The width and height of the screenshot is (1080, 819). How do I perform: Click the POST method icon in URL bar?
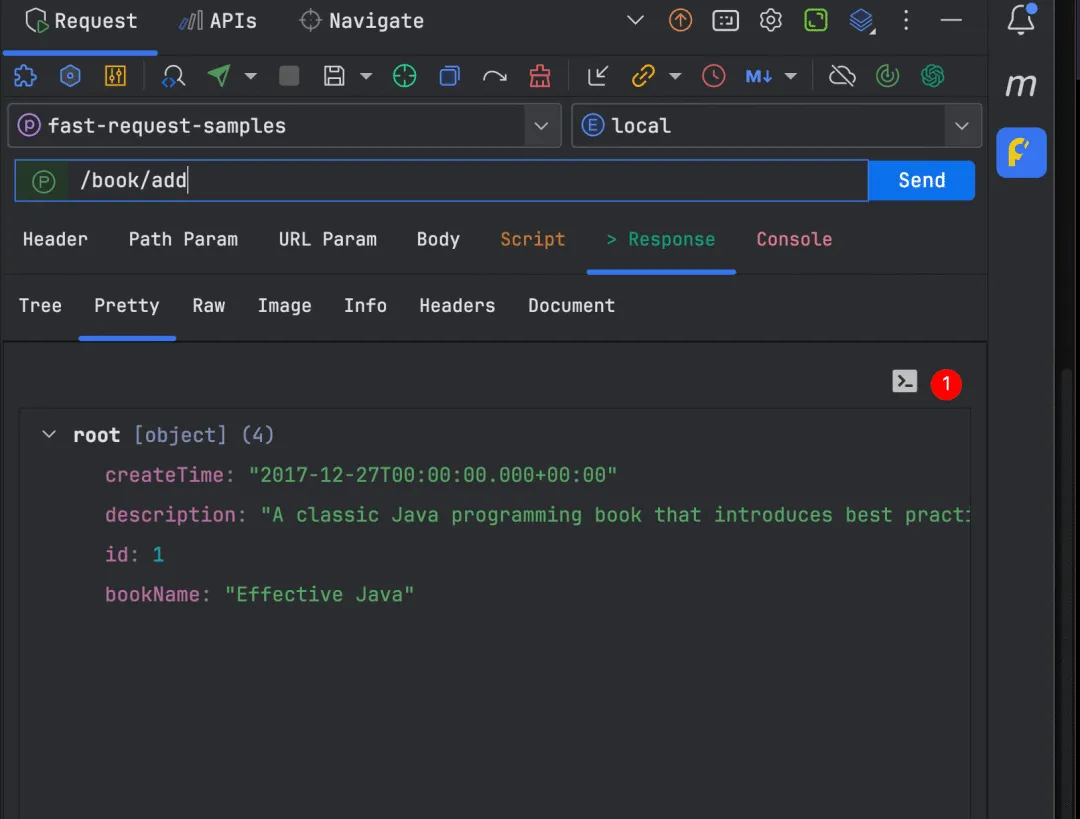click(x=43, y=181)
